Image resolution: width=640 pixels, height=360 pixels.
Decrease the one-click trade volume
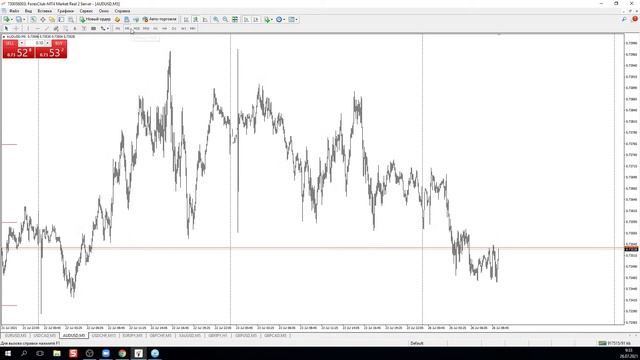click(x=22, y=43)
